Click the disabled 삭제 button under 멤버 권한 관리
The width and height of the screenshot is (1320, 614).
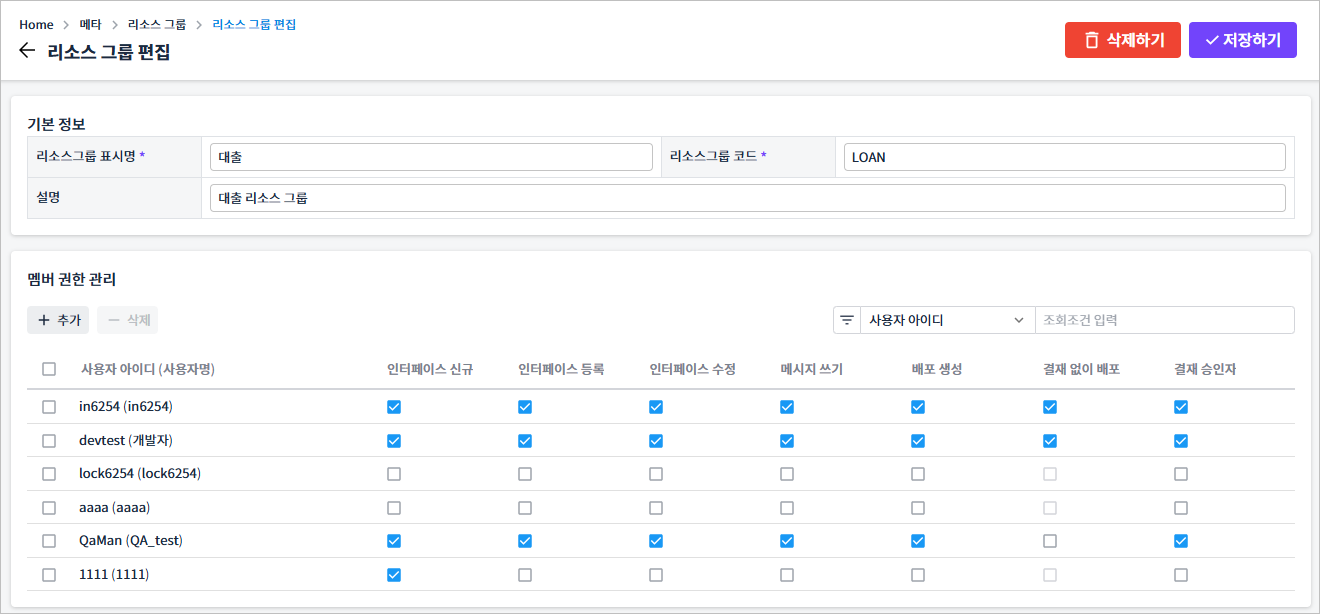(128, 320)
